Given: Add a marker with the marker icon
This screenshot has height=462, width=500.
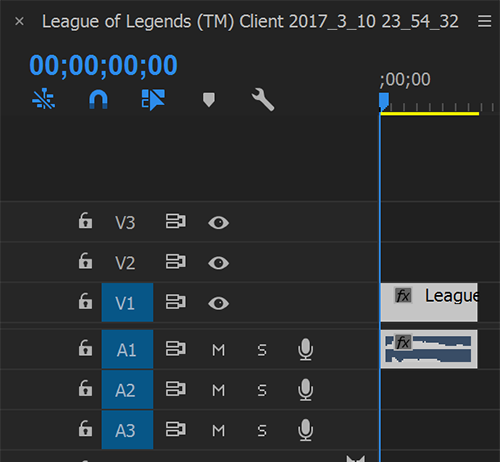Looking at the screenshot, I should pyautogui.click(x=209, y=100).
